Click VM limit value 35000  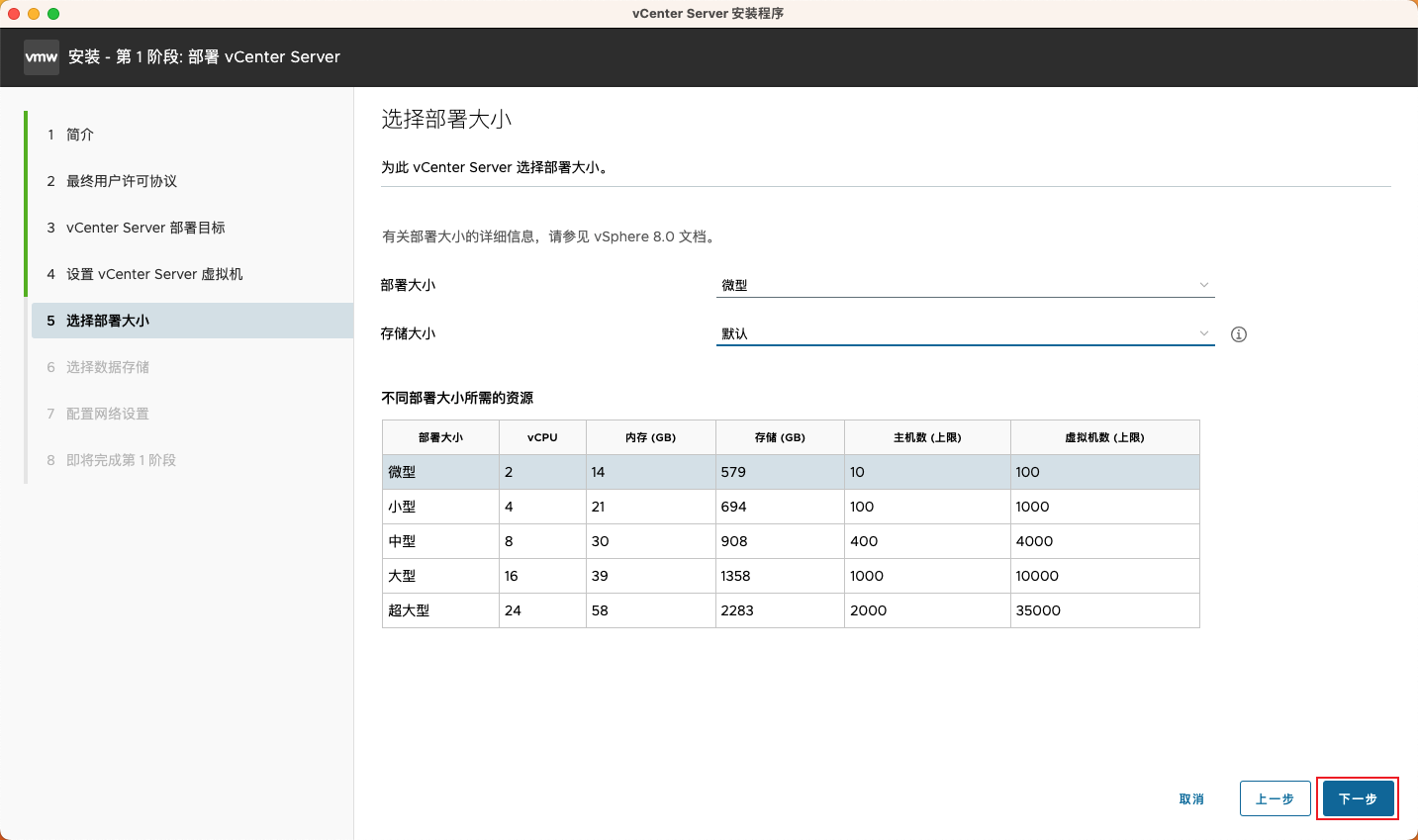click(1038, 610)
